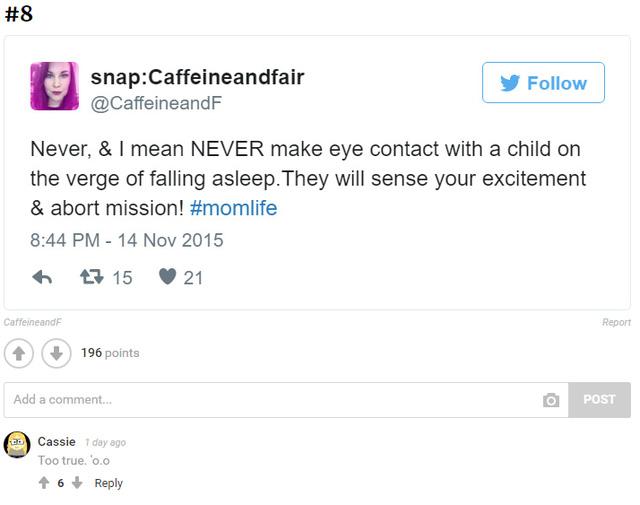Retweet the tweet via retweet icon
Viewport: 640px width, 505px height.
point(91,277)
